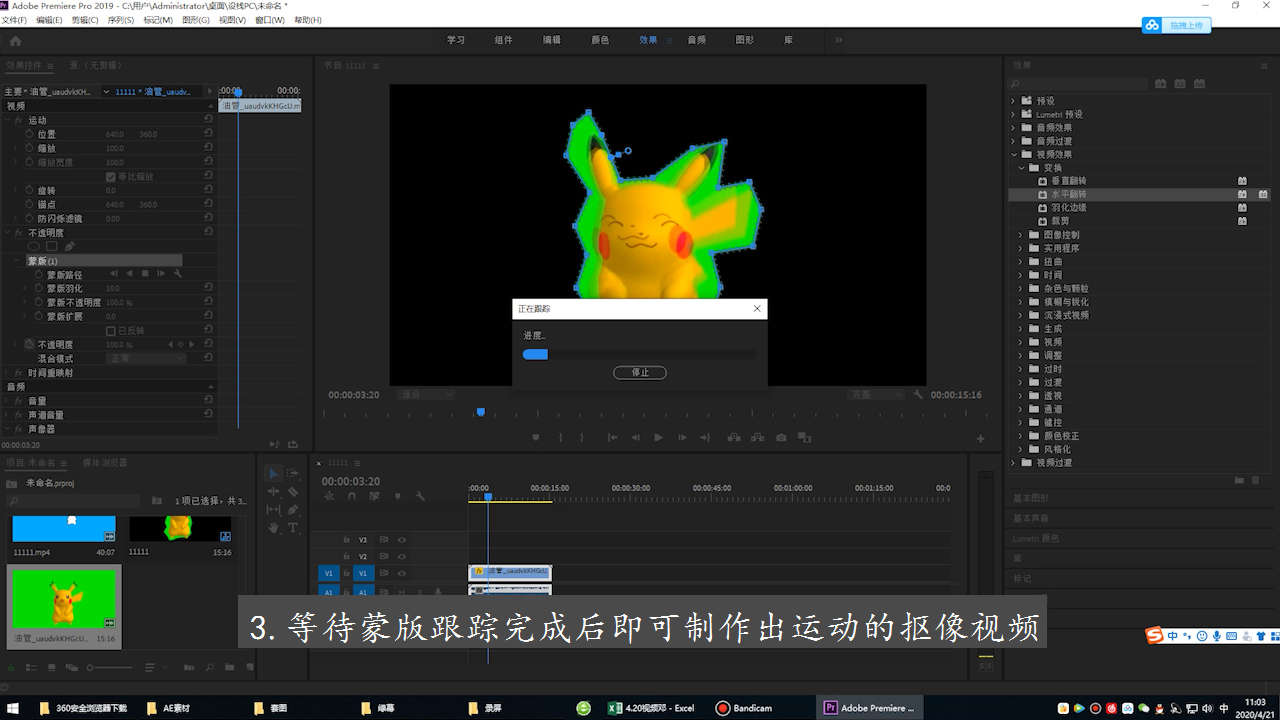The image size is (1280, 720).
Task: Select the Track Select Forward tool
Action: coord(293,473)
